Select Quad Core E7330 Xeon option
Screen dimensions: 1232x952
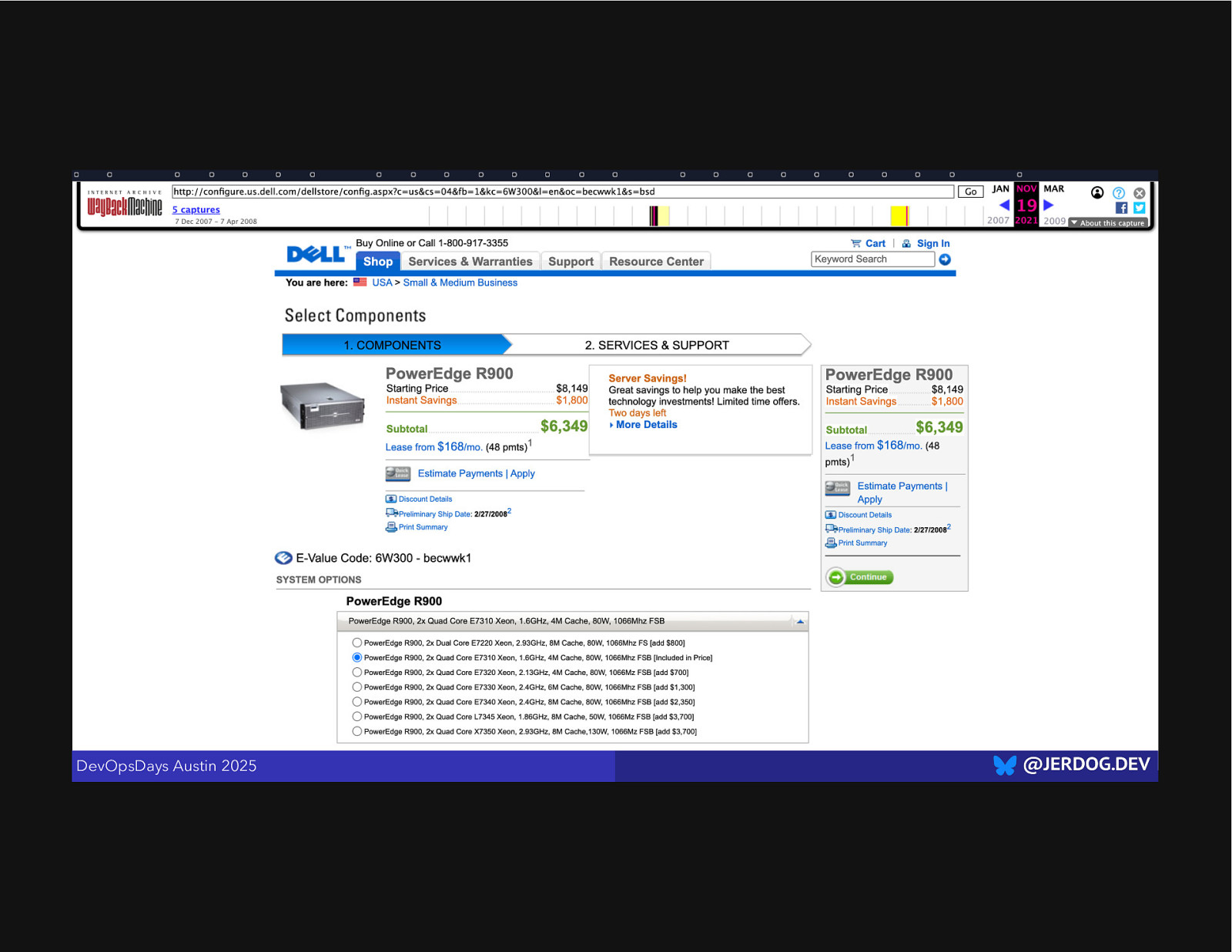pyautogui.click(x=357, y=686)
